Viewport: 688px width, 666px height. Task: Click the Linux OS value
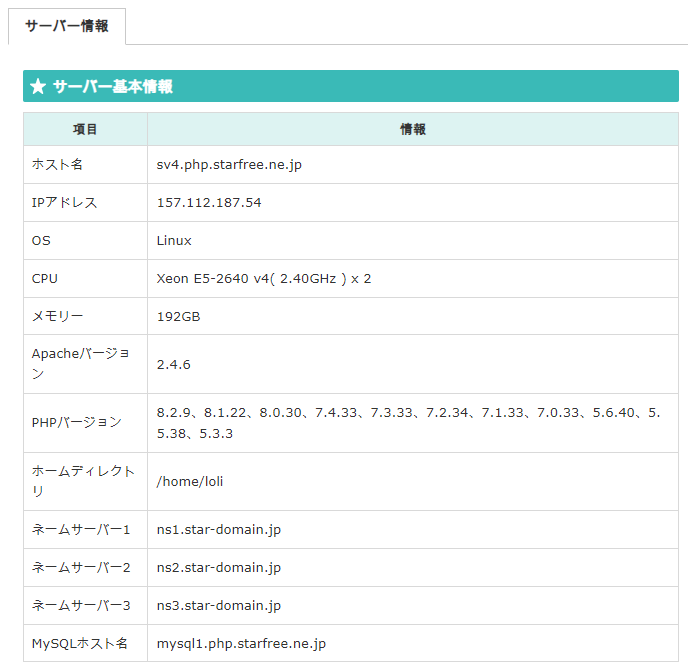pos(174,241)
